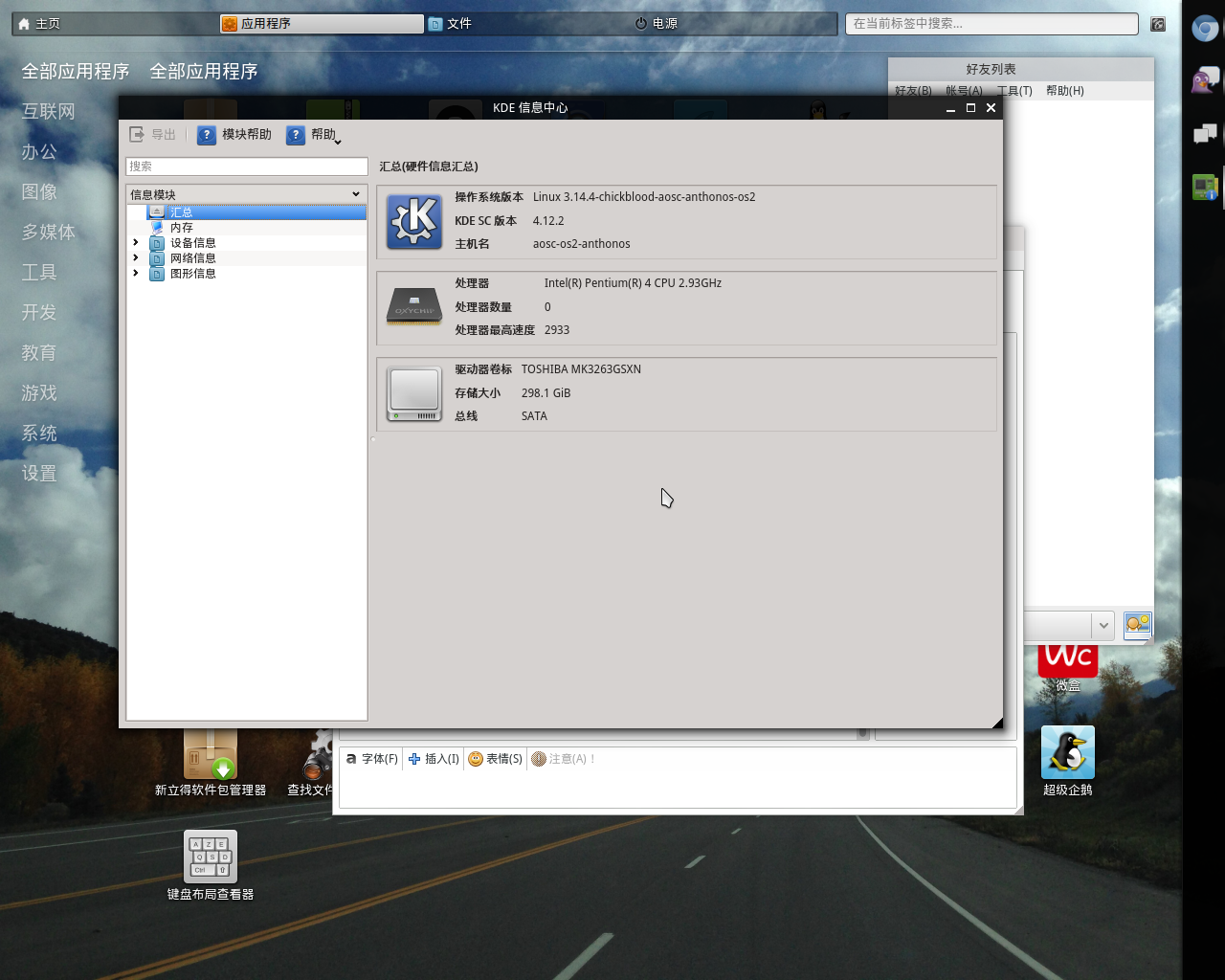
Task: Click the hardware info icon in side panel
Action: [x=1205, y=187]
